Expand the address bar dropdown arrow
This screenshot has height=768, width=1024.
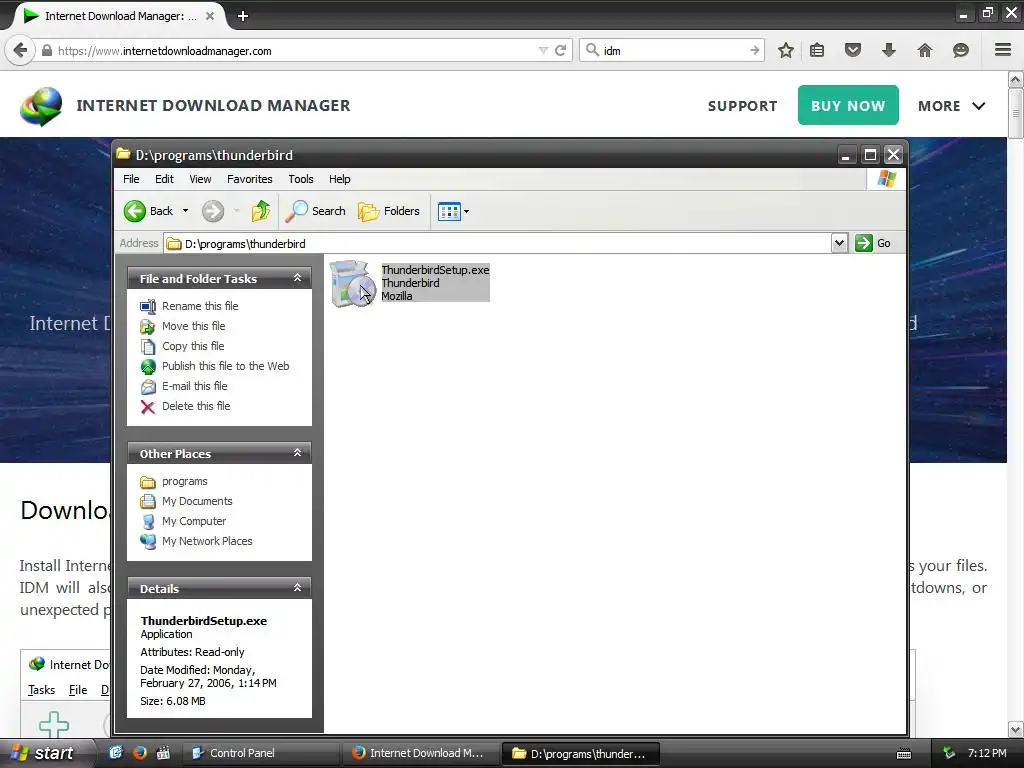(839, 244)
